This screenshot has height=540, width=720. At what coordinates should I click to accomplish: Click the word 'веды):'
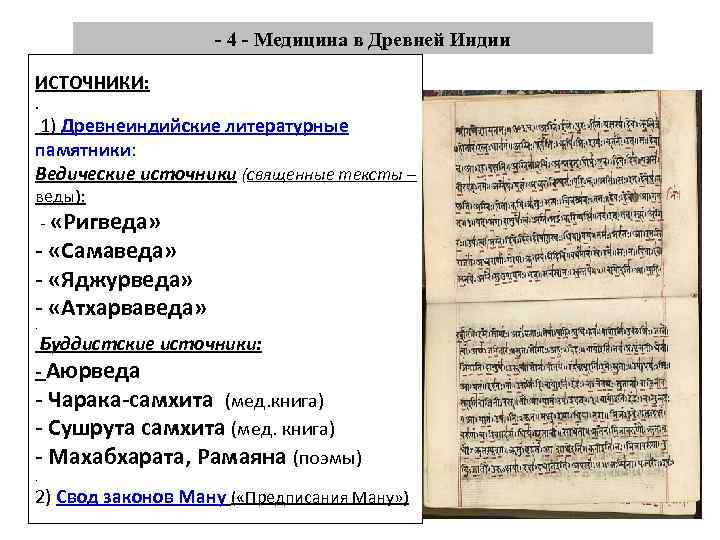[61, 197]
